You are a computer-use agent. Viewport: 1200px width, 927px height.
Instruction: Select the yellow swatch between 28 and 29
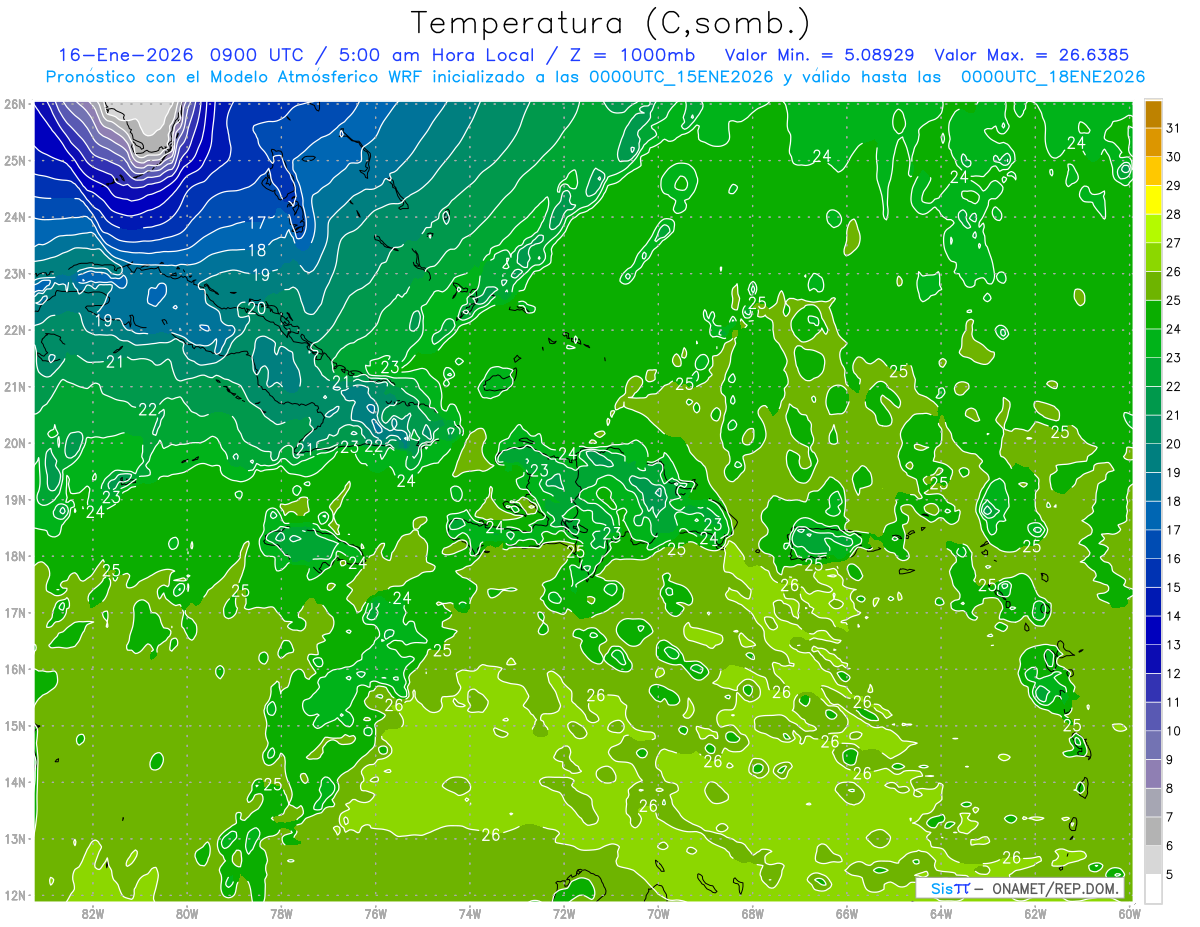[x=1153, y=200]
